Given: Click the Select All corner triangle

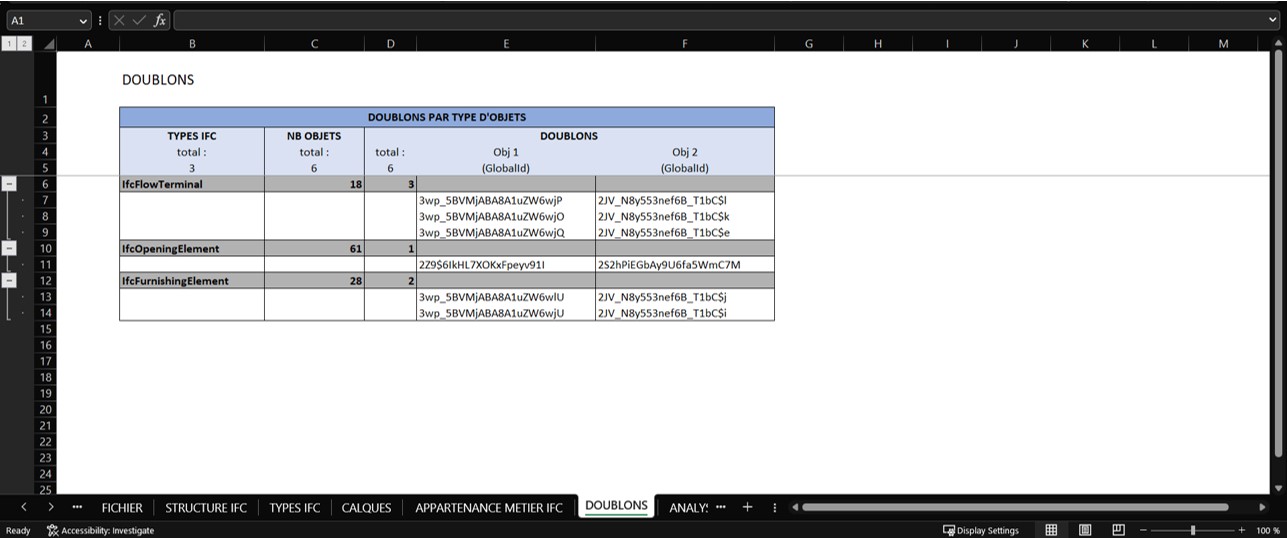Looking at the screenshot, I should (49, 43).
